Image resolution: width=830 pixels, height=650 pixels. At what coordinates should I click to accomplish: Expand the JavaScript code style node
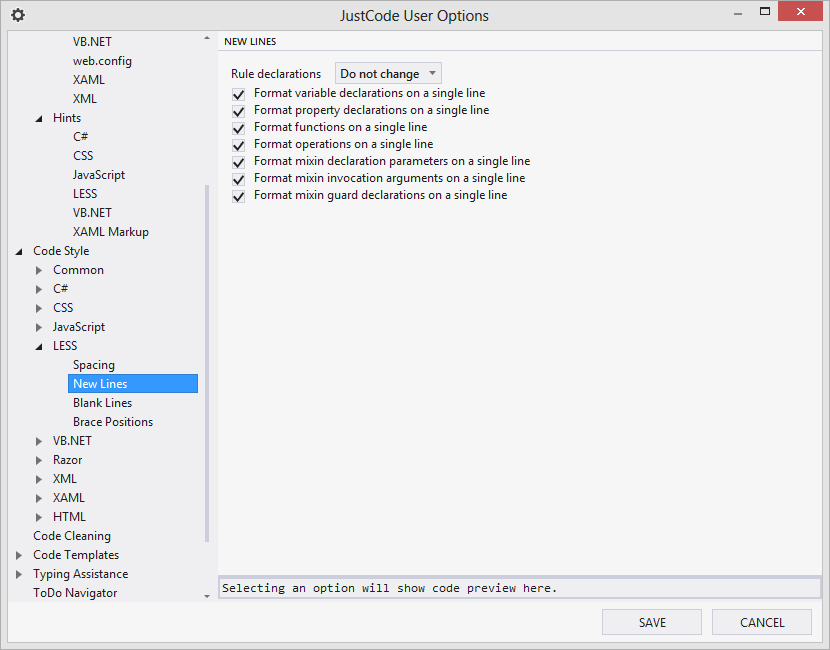[39, 327]
